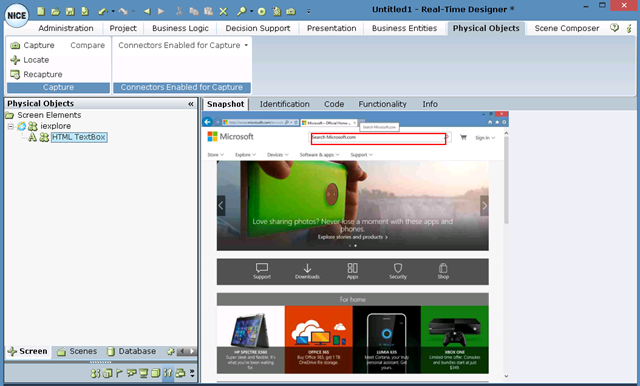Click the NICE application menu orb
Image resolution: width=640 pixels, height=386 pixels.
click(x=16, y=16)
